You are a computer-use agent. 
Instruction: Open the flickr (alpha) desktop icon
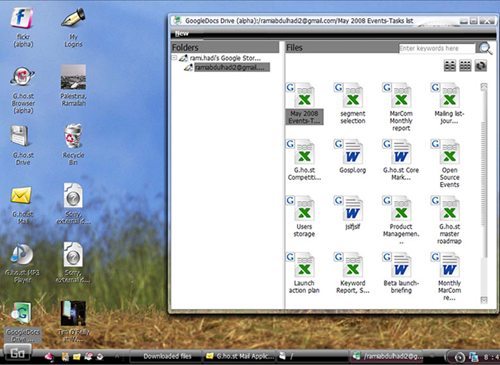[x=22, y=27]
